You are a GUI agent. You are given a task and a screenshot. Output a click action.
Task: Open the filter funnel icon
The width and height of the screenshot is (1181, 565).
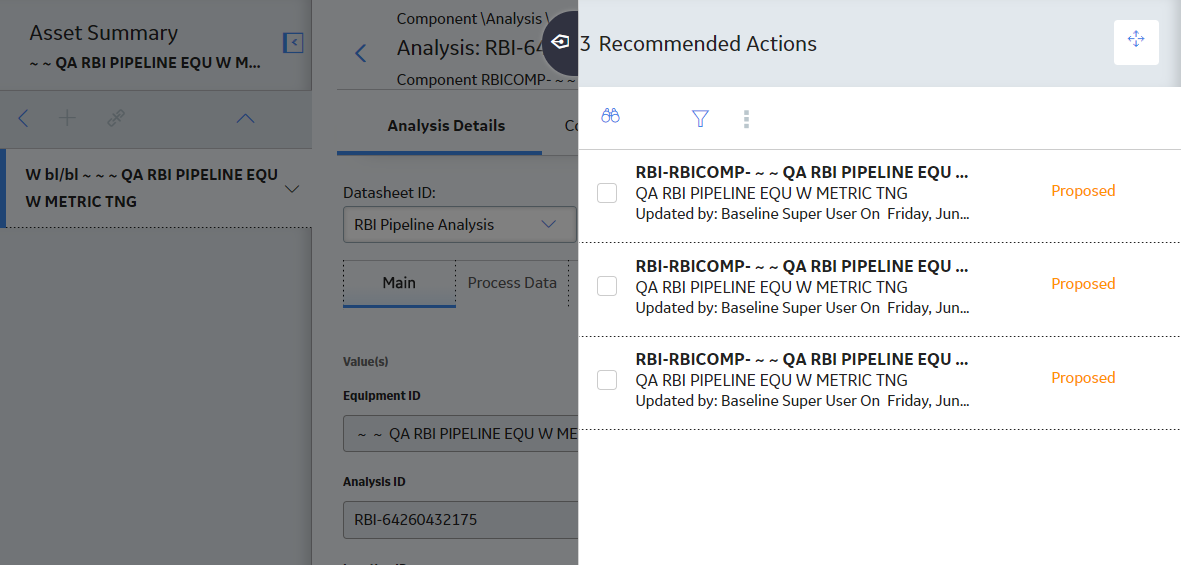click(x=700, y=118)
